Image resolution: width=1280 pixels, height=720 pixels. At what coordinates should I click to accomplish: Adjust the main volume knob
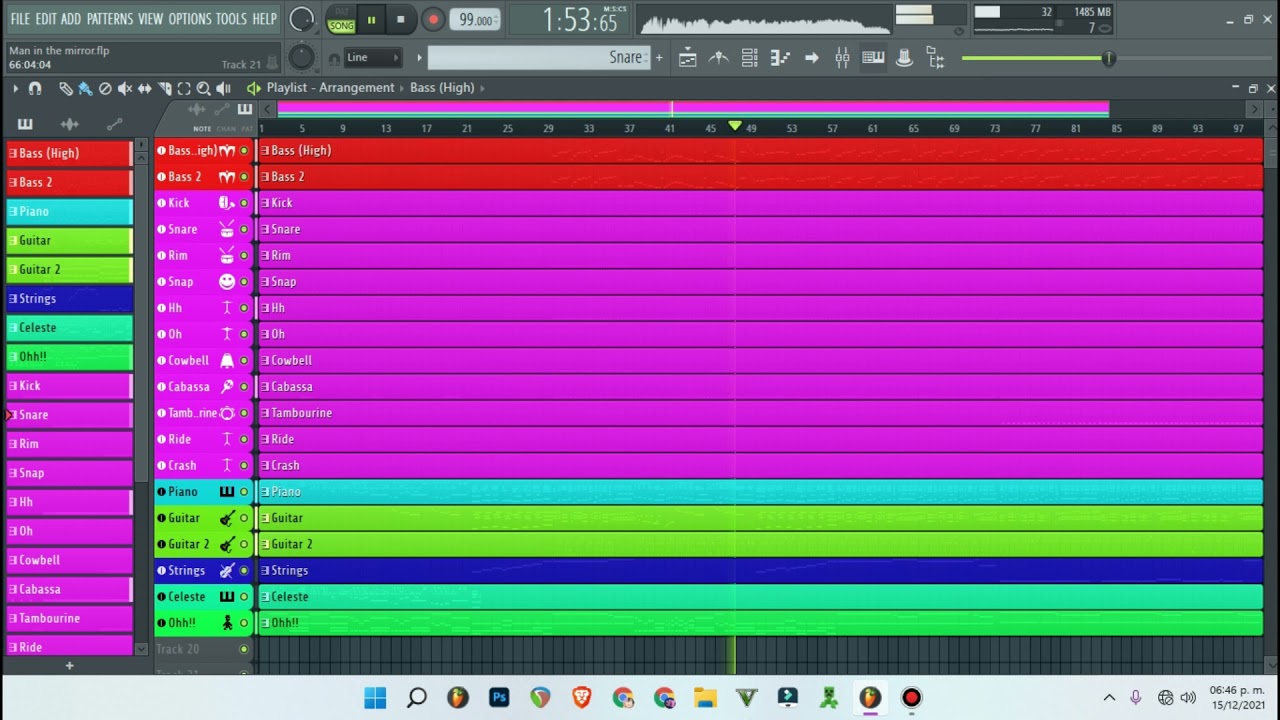[301, 19]
